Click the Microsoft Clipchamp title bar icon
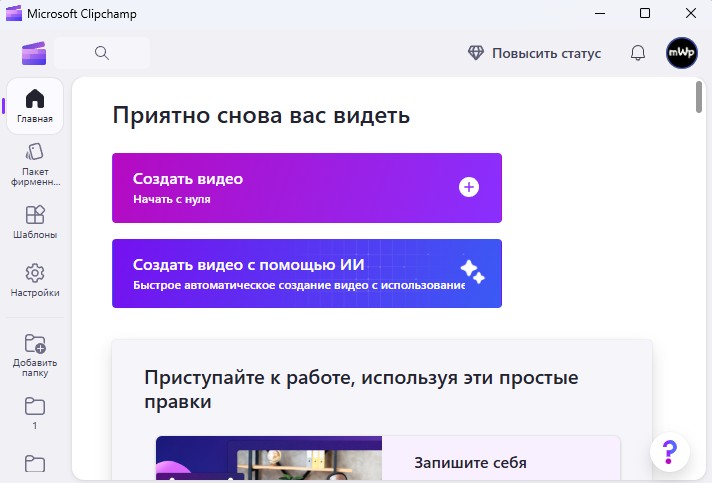Viewport: 712px width, 483px height. tap(14, 14)
